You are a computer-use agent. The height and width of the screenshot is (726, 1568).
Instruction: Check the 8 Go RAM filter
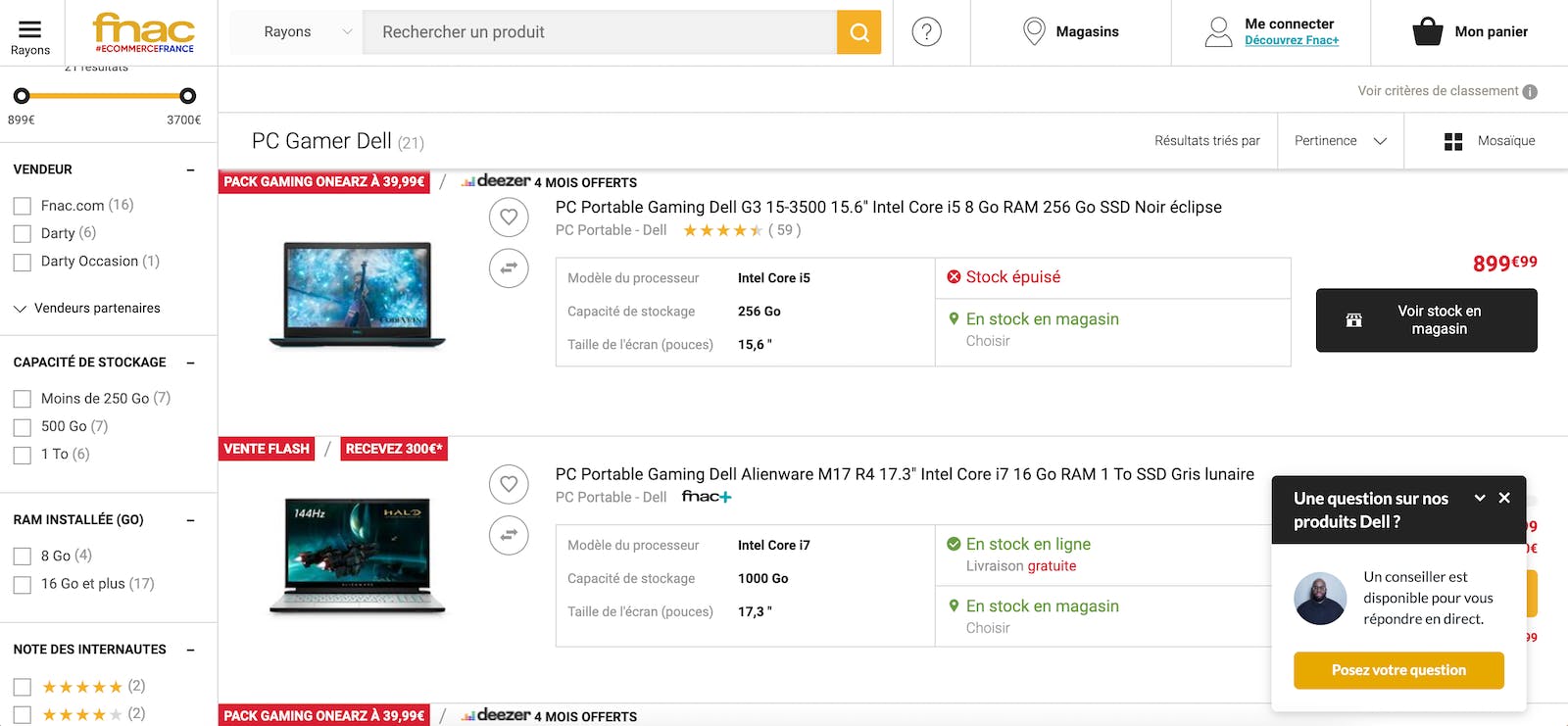click(x=23, y=557)
